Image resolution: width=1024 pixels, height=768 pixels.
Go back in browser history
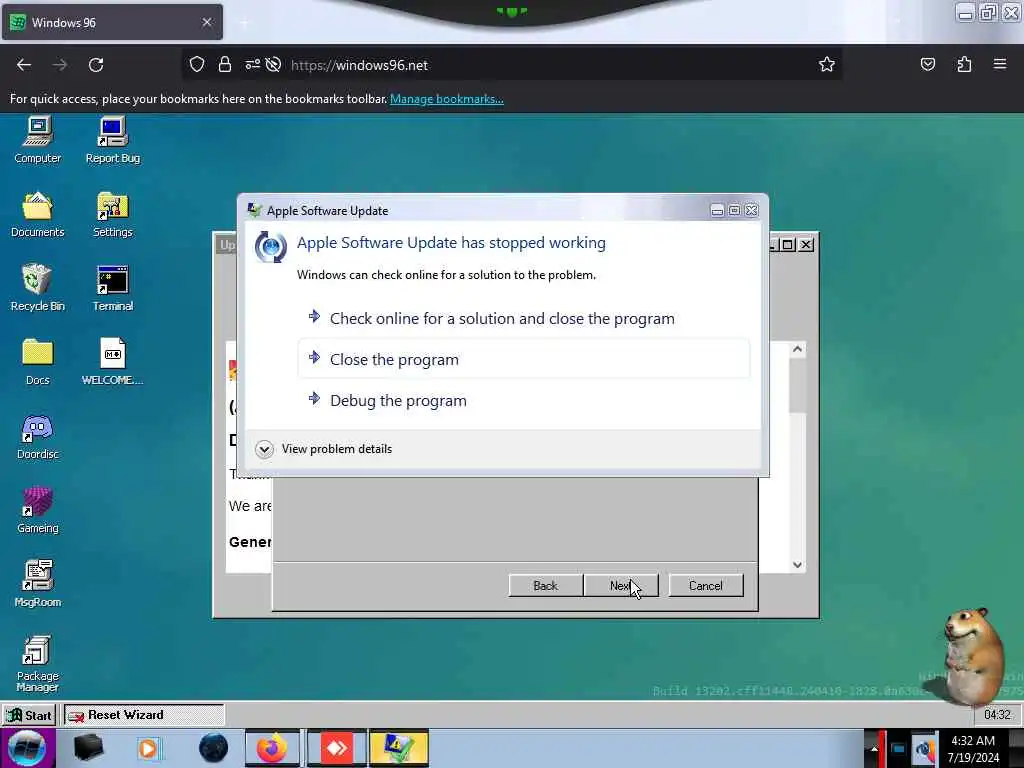point(24,65)
